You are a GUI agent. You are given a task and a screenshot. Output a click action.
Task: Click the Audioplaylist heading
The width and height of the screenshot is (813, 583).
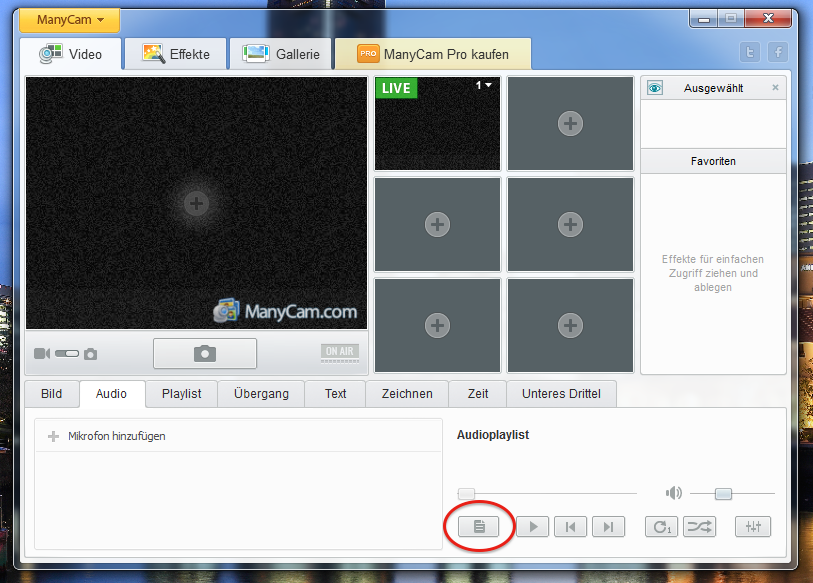pyautogui.click(x=493, y=435)
